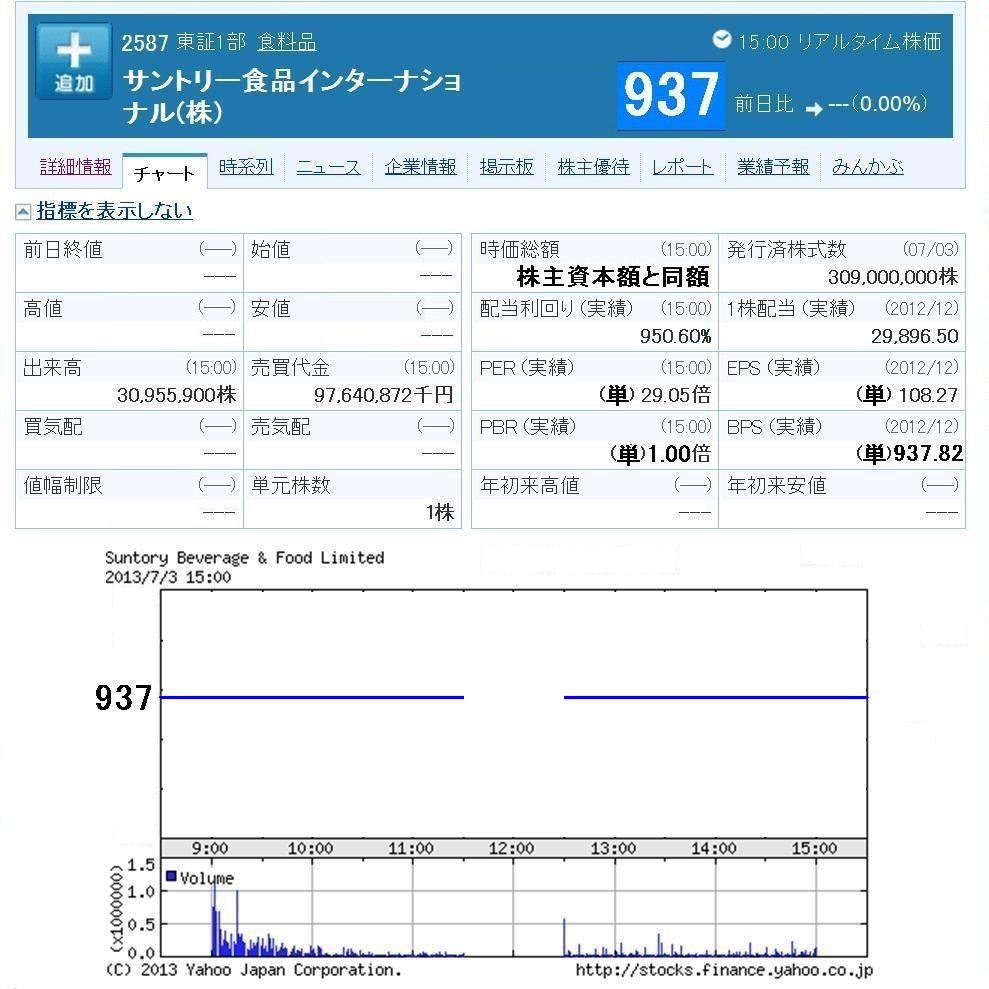Click the 時価総額 label

[x=519, y=249]
